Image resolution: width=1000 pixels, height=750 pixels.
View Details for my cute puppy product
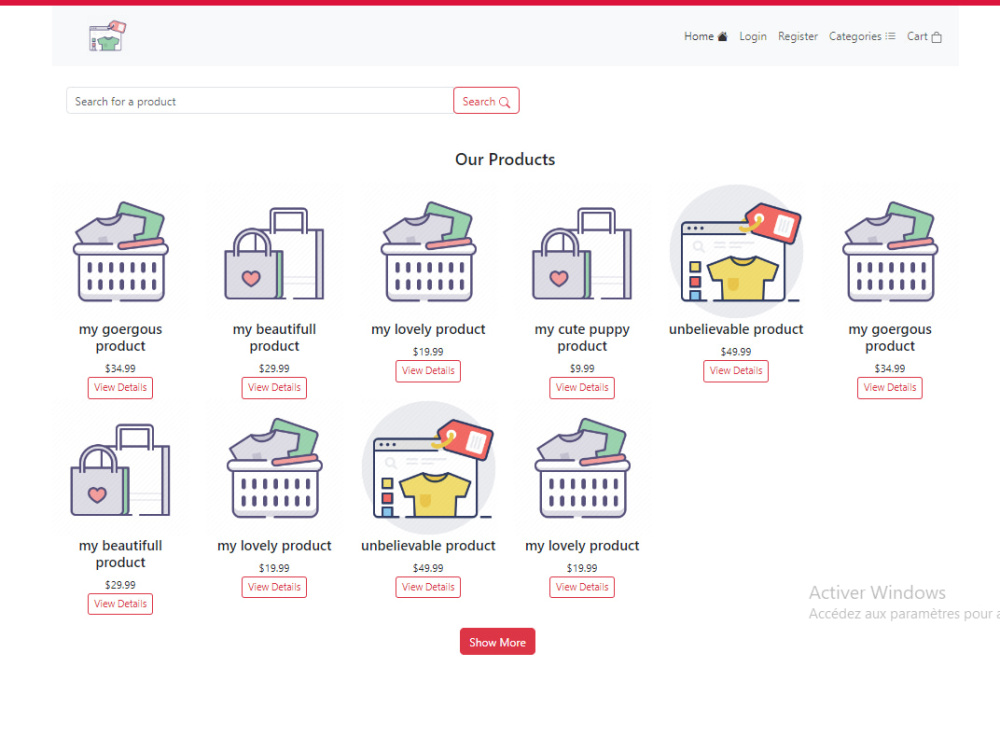tap(582, 388)
